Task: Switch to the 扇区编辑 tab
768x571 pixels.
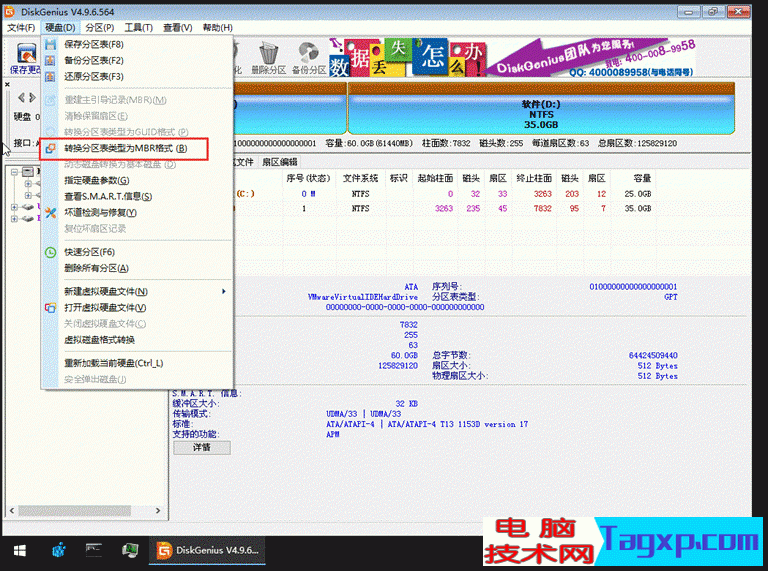Action: point(280,162)
